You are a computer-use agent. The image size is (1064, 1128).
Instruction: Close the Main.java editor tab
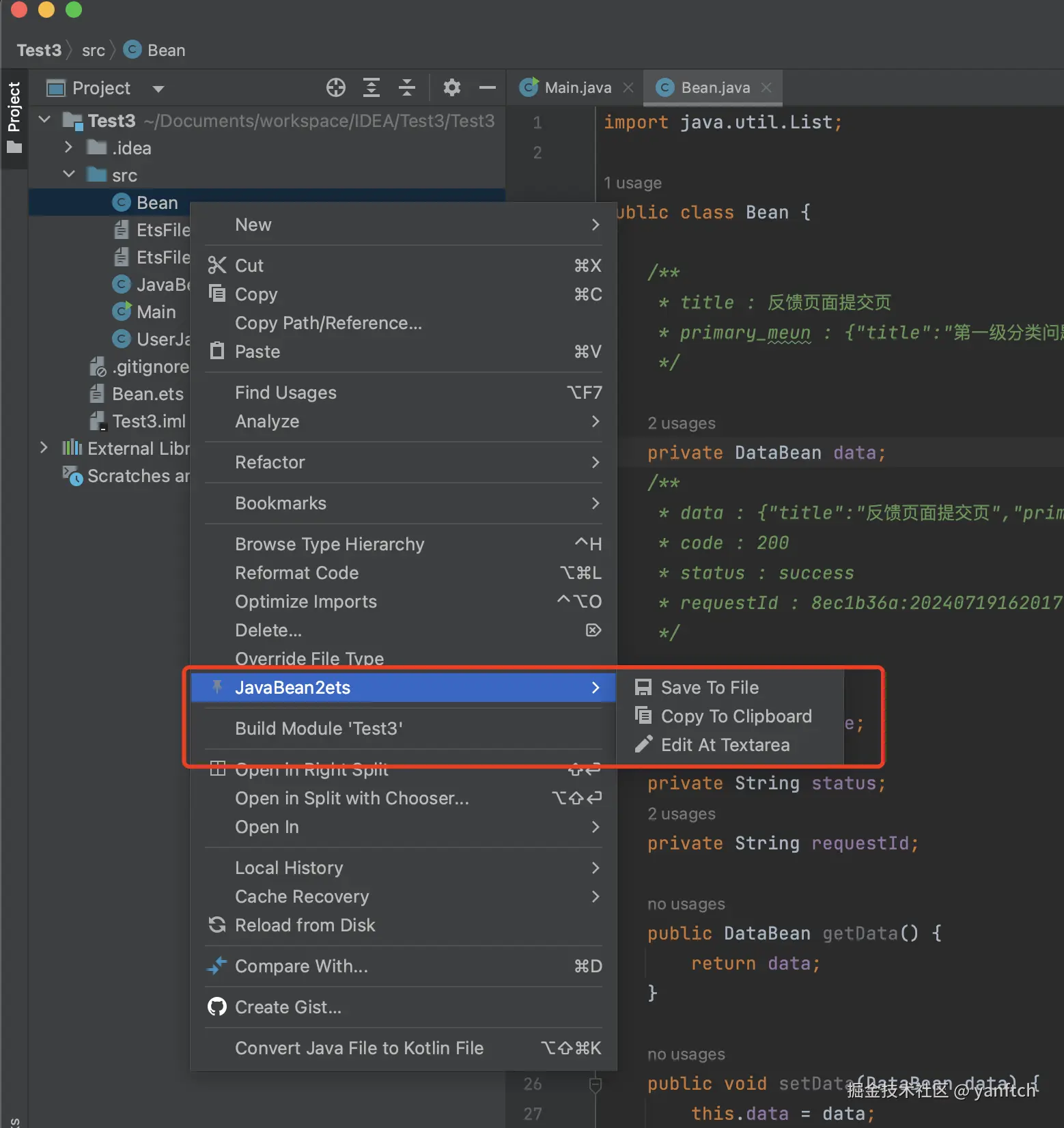click(x=628, y=87)
